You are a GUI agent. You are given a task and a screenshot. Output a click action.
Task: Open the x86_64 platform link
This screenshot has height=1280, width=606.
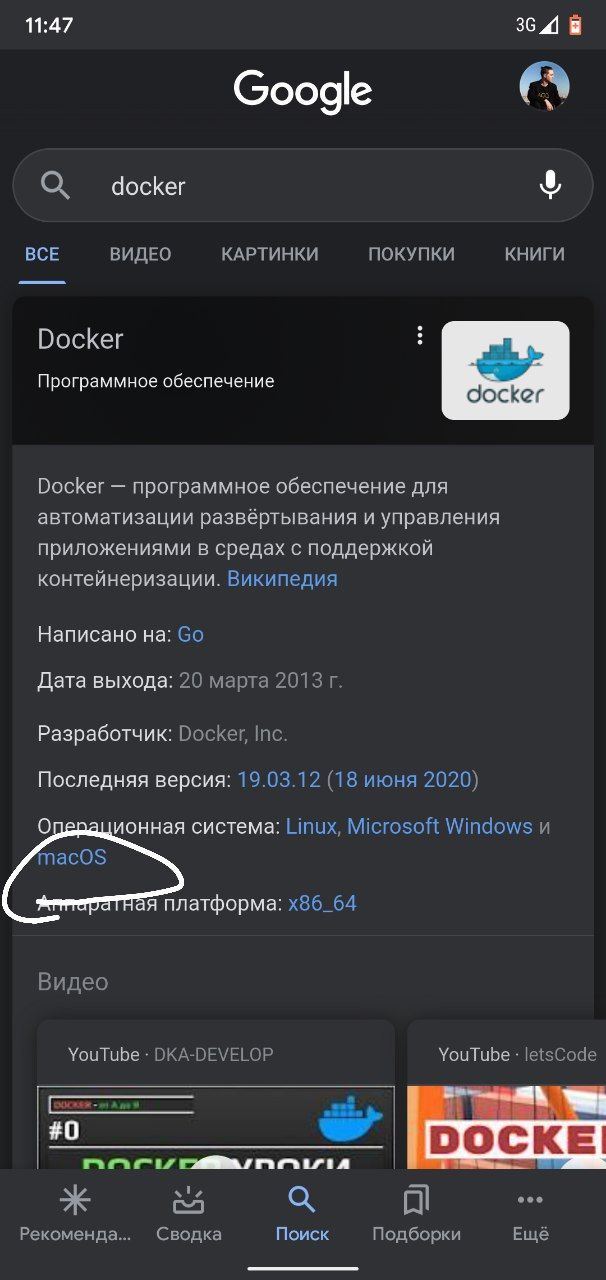click(322, 904)
